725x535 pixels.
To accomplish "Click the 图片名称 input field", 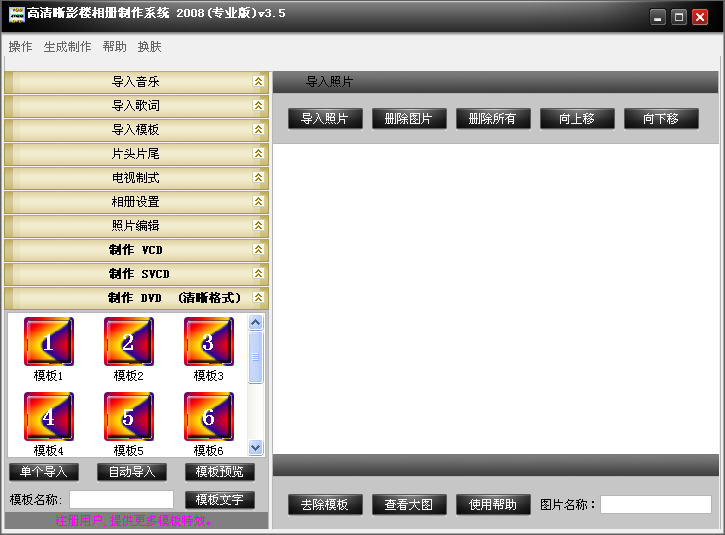I will coord(655,505).
